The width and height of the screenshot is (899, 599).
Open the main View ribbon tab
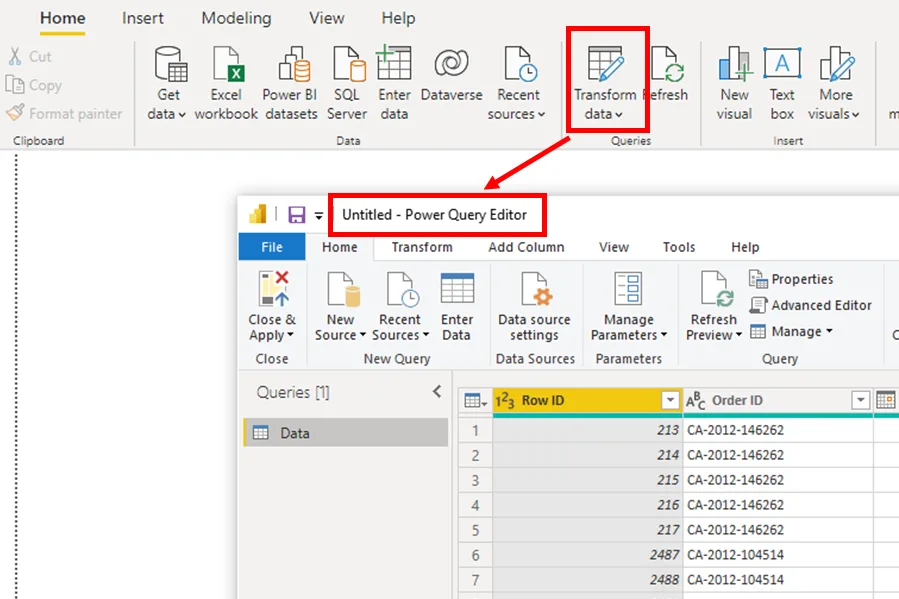327,18
